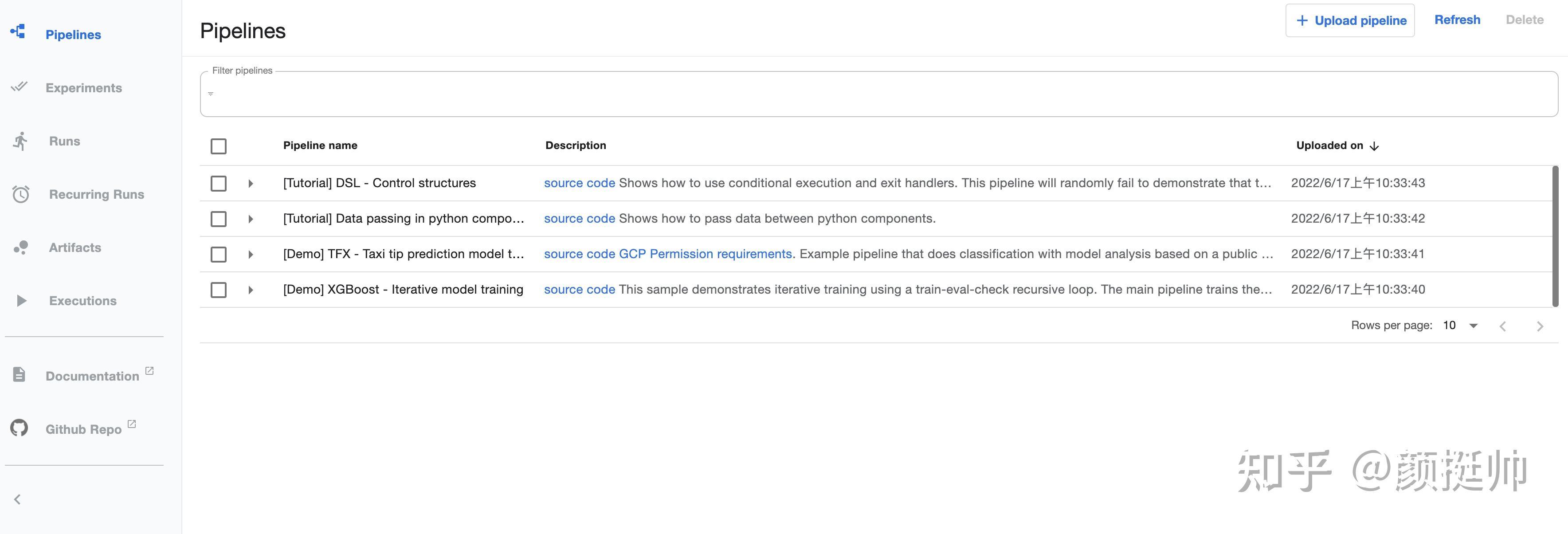Click the Pipelines sidebar icon

18,31
